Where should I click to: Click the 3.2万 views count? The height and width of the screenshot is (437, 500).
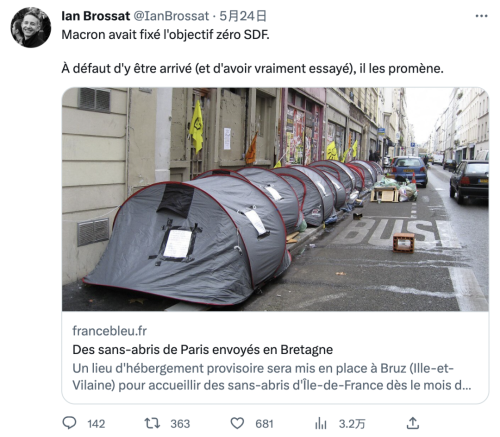click(352, 424)
